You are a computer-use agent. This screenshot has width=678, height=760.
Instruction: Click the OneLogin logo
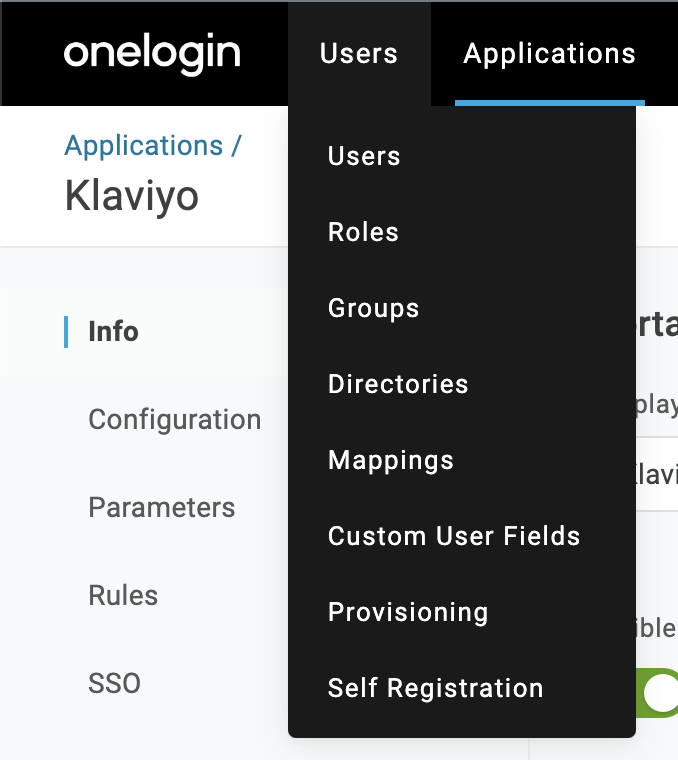pos(152,53)
